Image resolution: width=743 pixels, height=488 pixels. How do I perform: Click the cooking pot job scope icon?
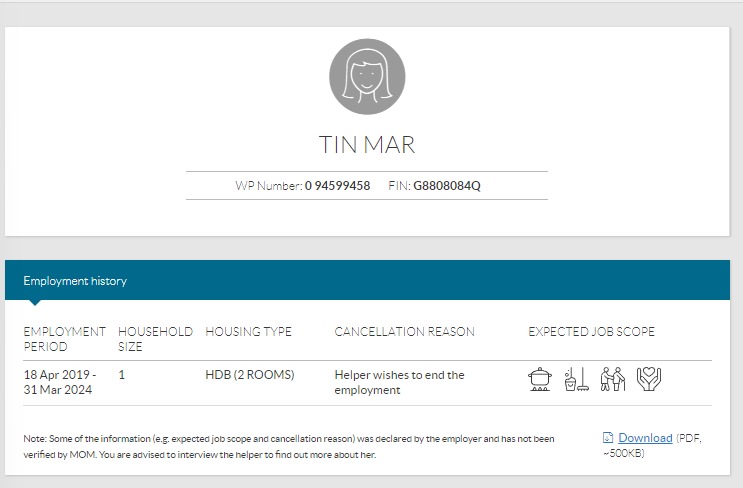pos(540,380)
